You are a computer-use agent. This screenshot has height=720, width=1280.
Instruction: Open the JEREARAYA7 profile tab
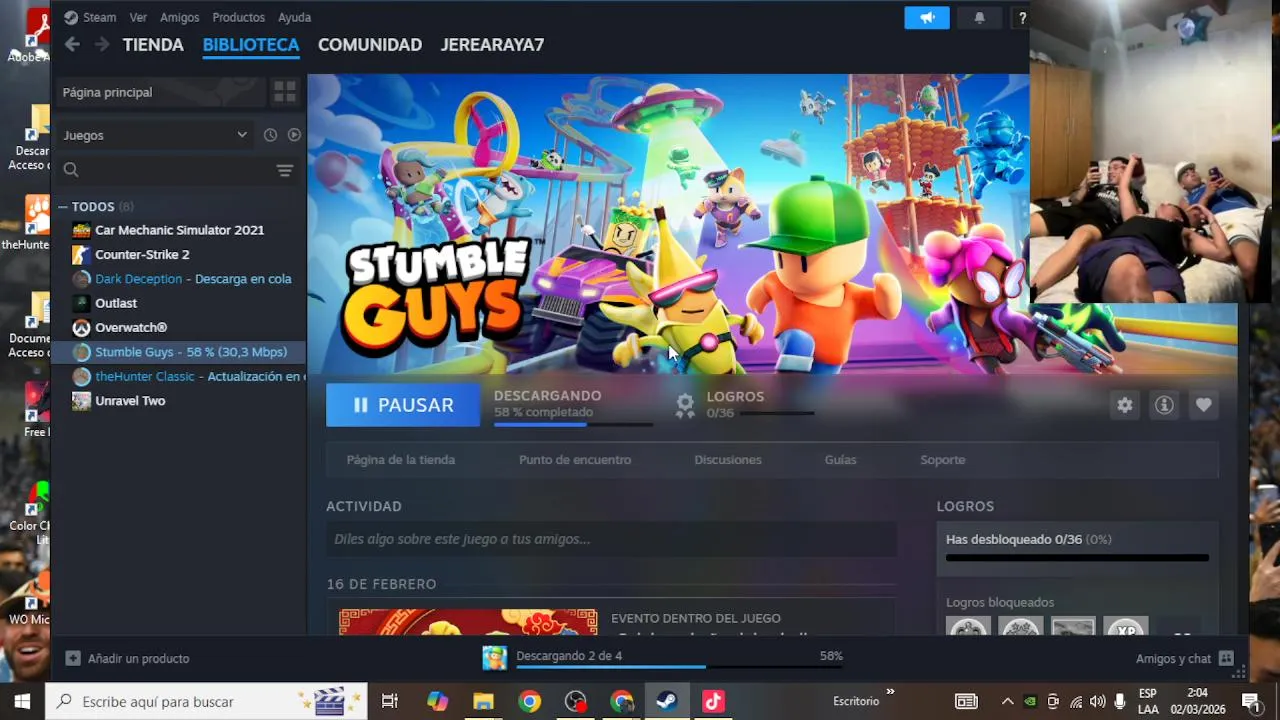492,44
